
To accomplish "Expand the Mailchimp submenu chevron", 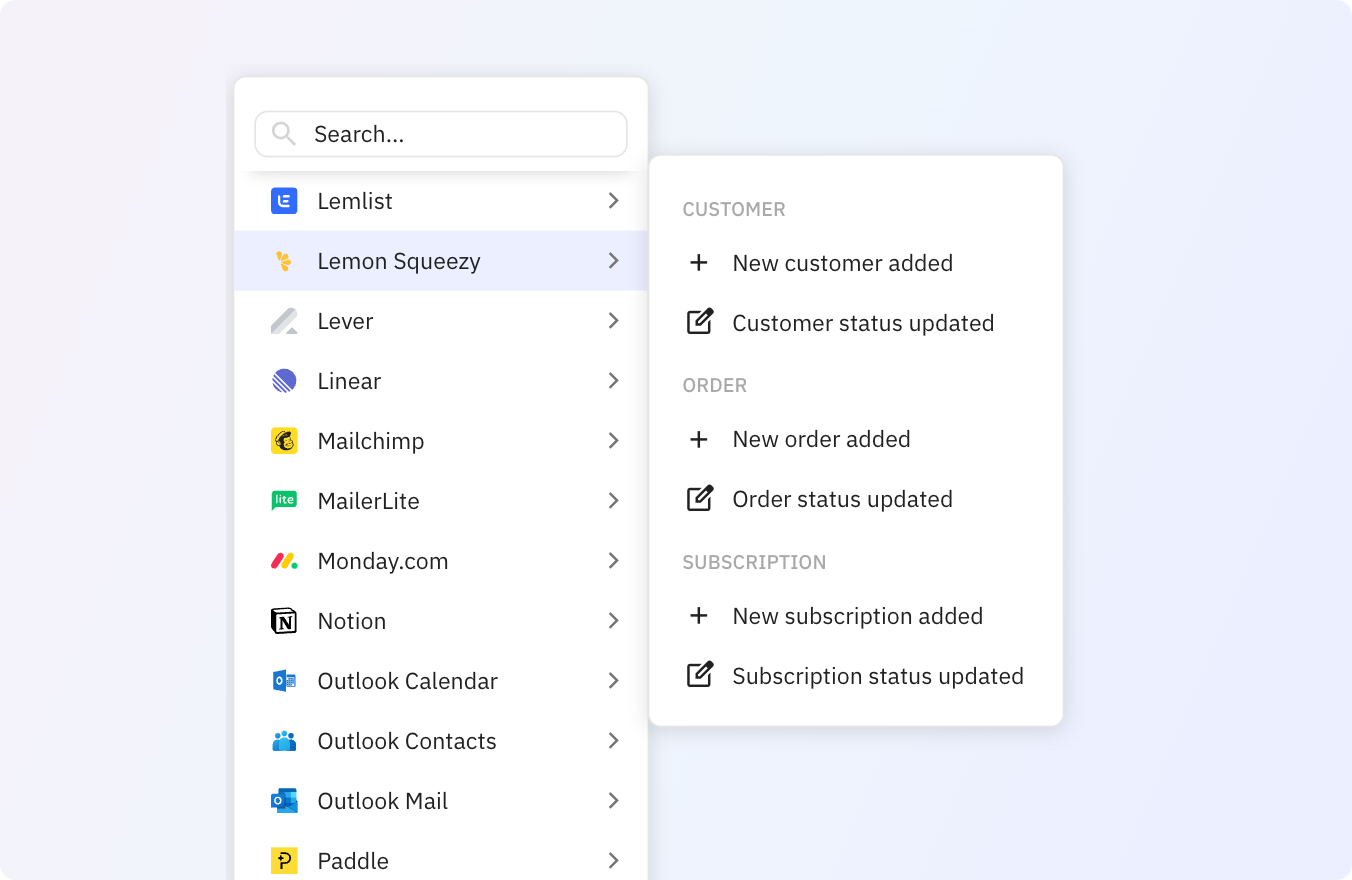I will click(614, 441).
